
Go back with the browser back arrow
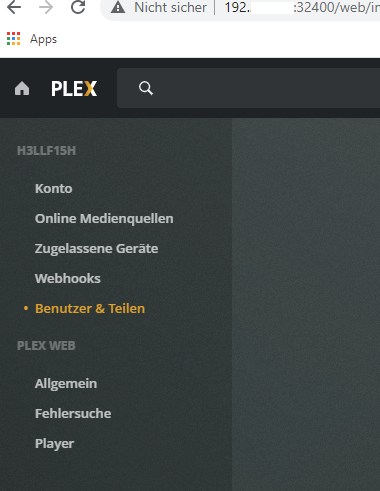[x=14, y=8]
